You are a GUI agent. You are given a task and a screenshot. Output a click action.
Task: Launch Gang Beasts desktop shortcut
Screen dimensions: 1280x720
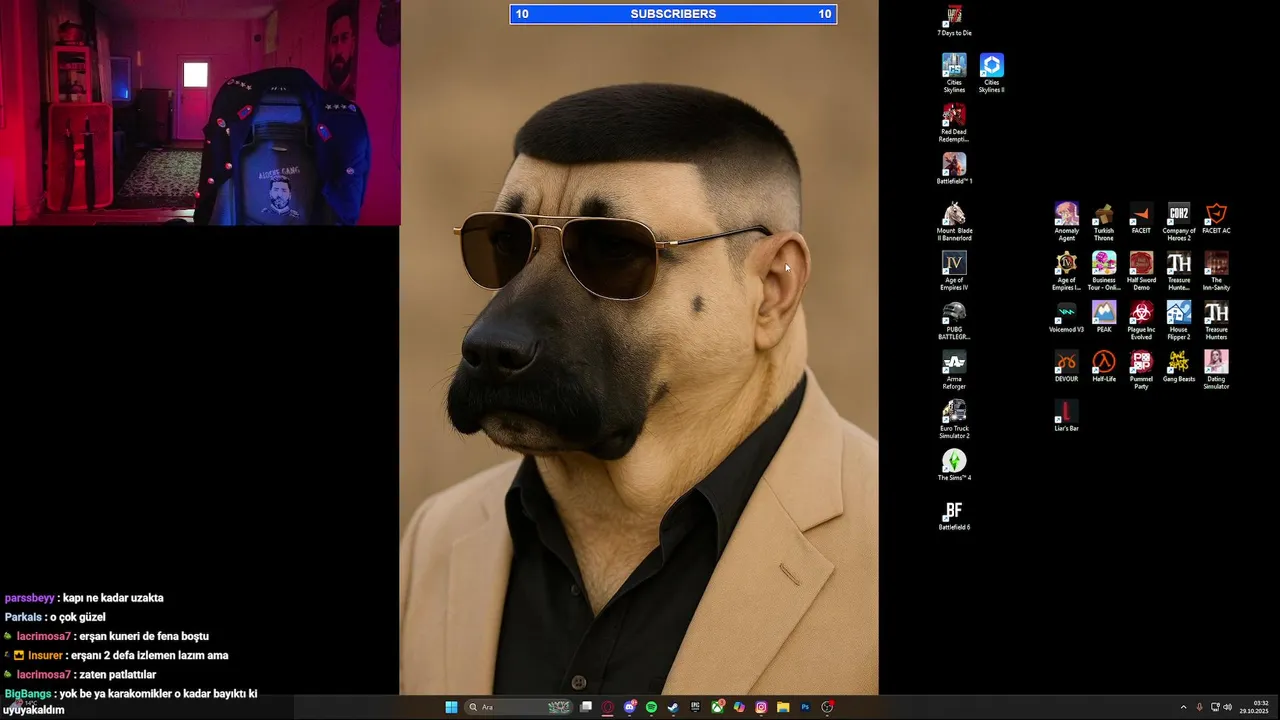pos(1179,365)
